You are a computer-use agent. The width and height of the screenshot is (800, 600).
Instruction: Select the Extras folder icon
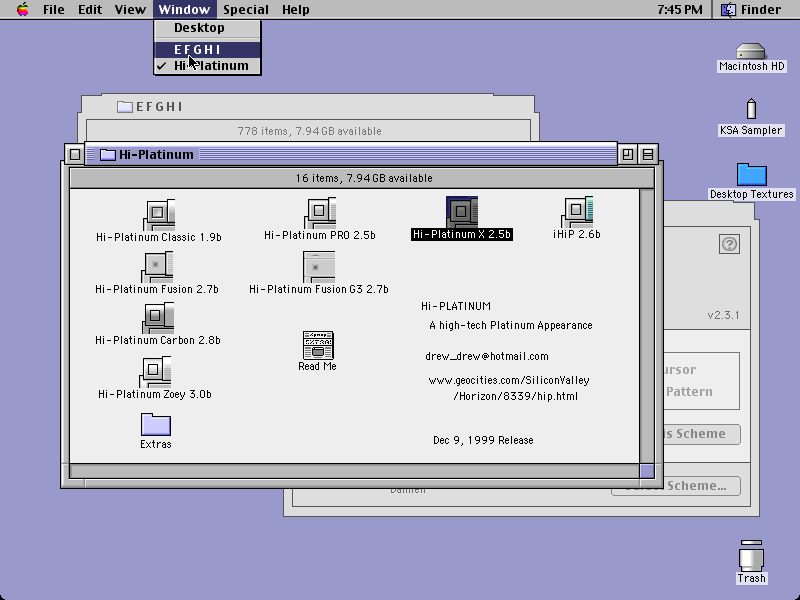[156, 424]
